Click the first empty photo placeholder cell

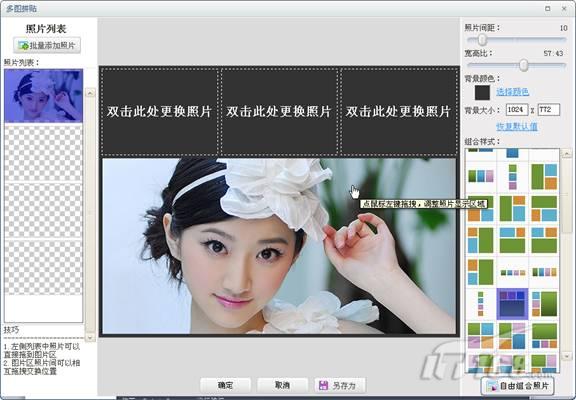159,111
